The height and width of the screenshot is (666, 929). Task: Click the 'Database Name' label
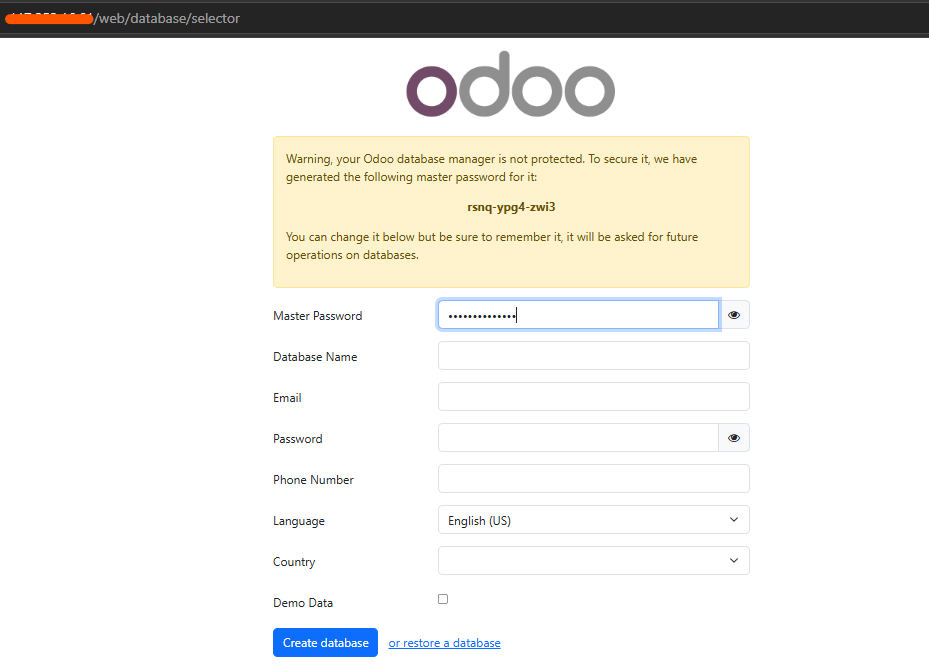315,357
